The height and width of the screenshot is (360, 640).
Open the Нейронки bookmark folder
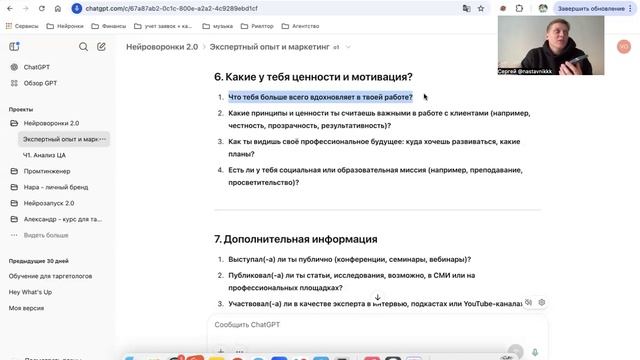pyautogui.click(x=65, y=26)
